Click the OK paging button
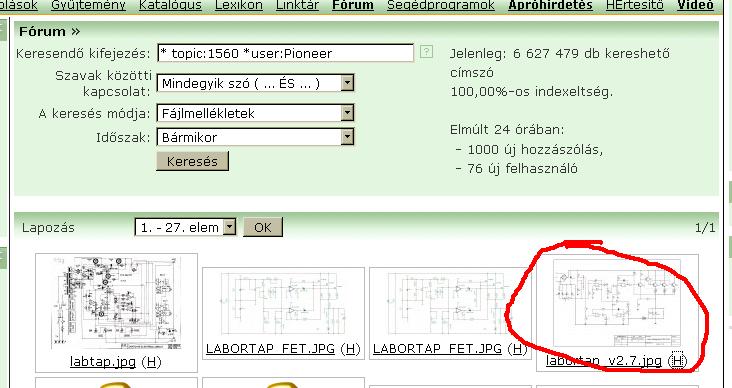 tap(263, 227)
